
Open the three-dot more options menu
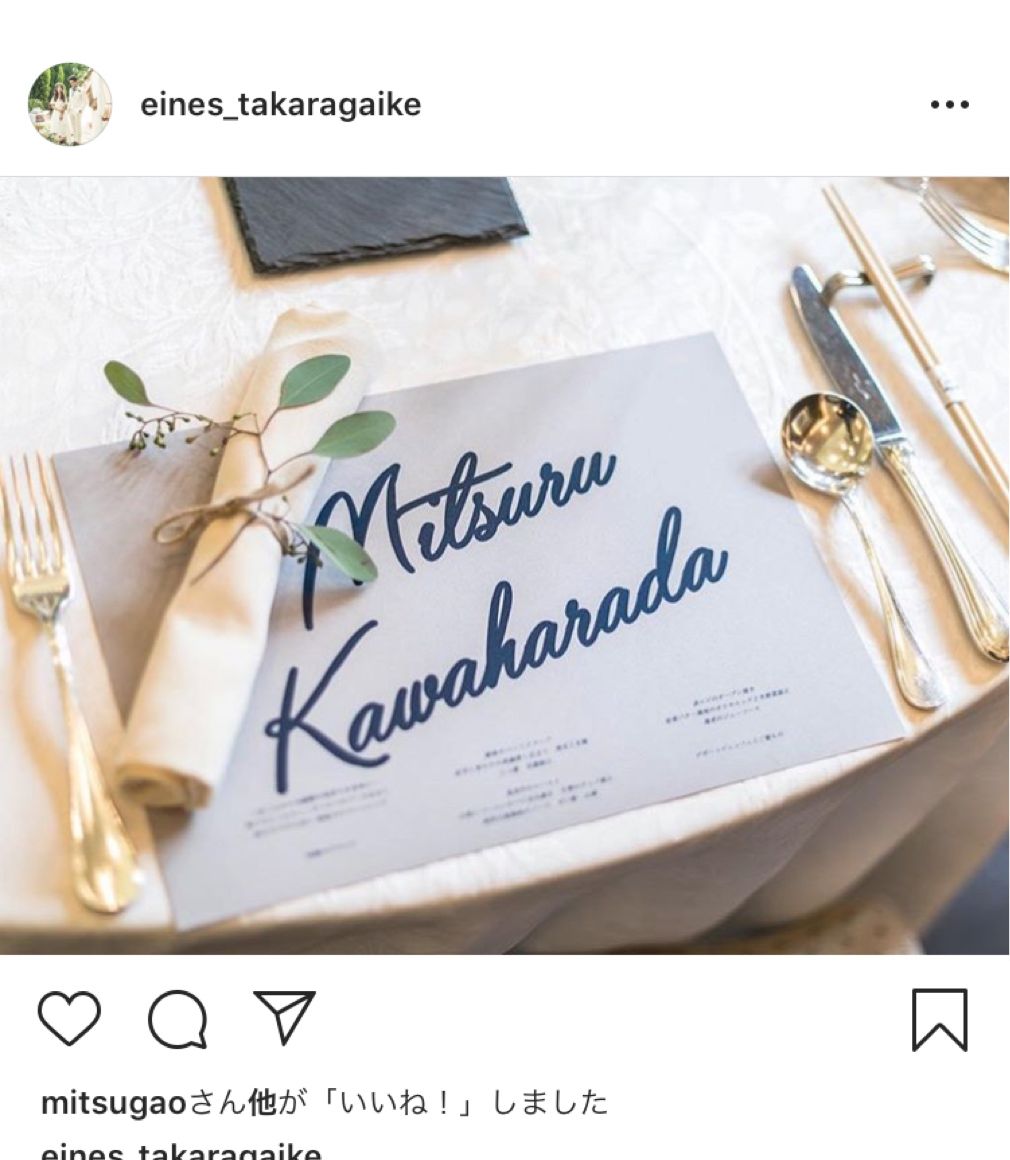(x=949, y=105)
